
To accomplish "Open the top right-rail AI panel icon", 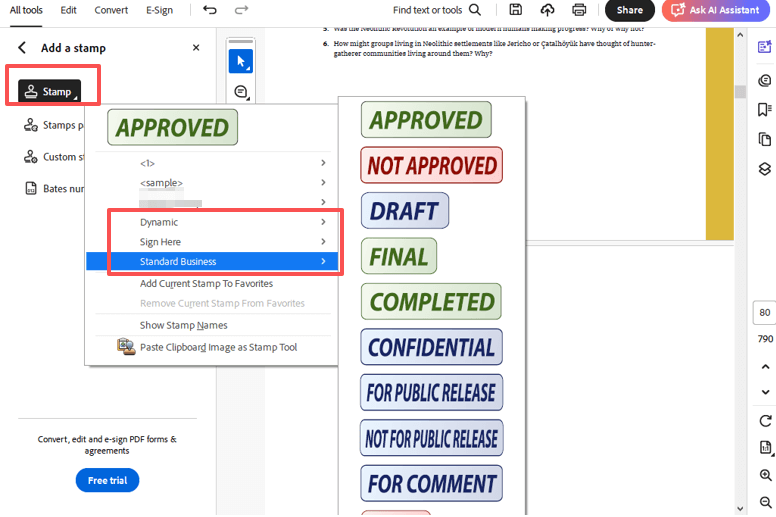I will tap(765, 47).
